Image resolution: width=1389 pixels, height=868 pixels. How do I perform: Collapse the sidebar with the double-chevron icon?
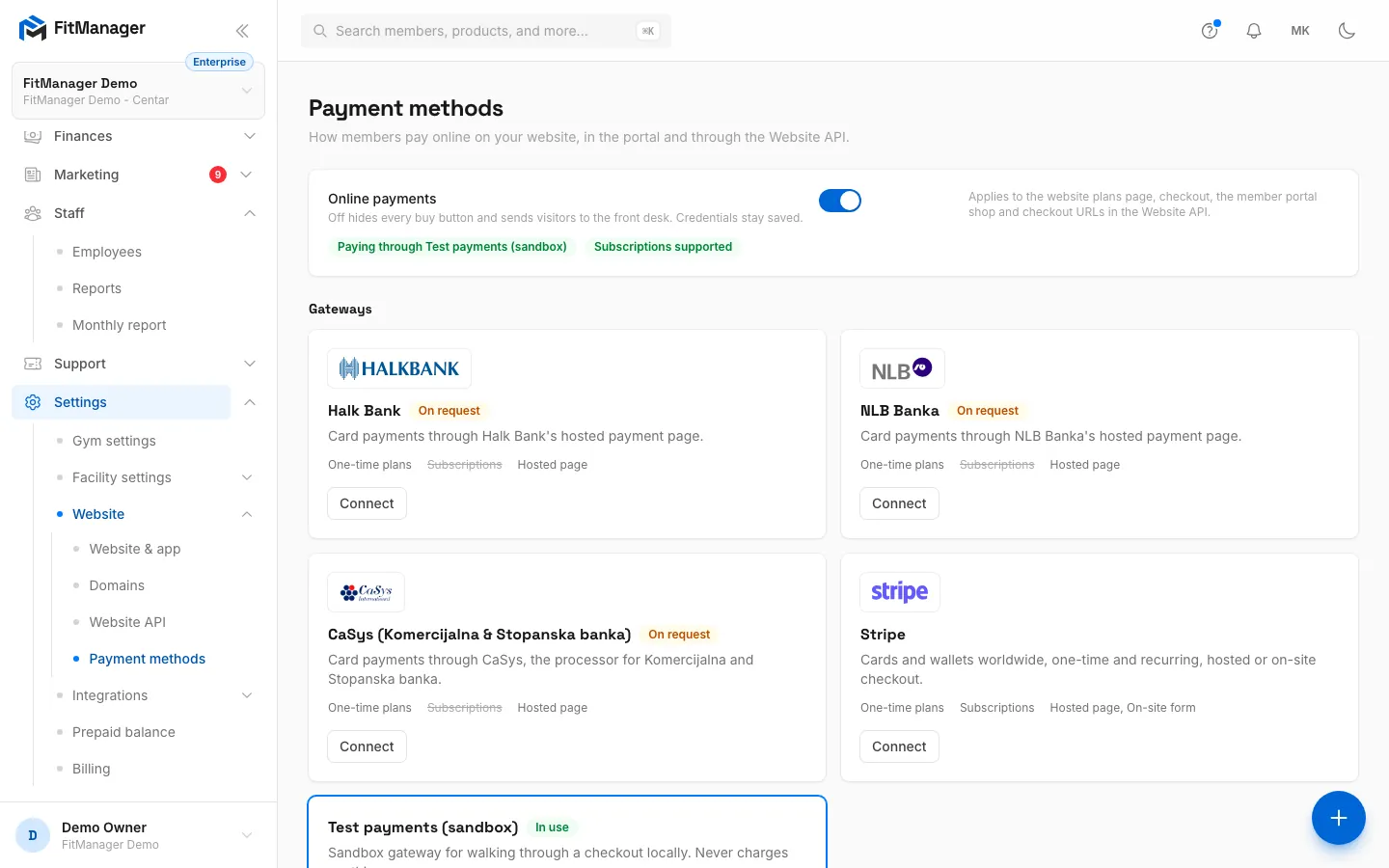tap(242, 31)
